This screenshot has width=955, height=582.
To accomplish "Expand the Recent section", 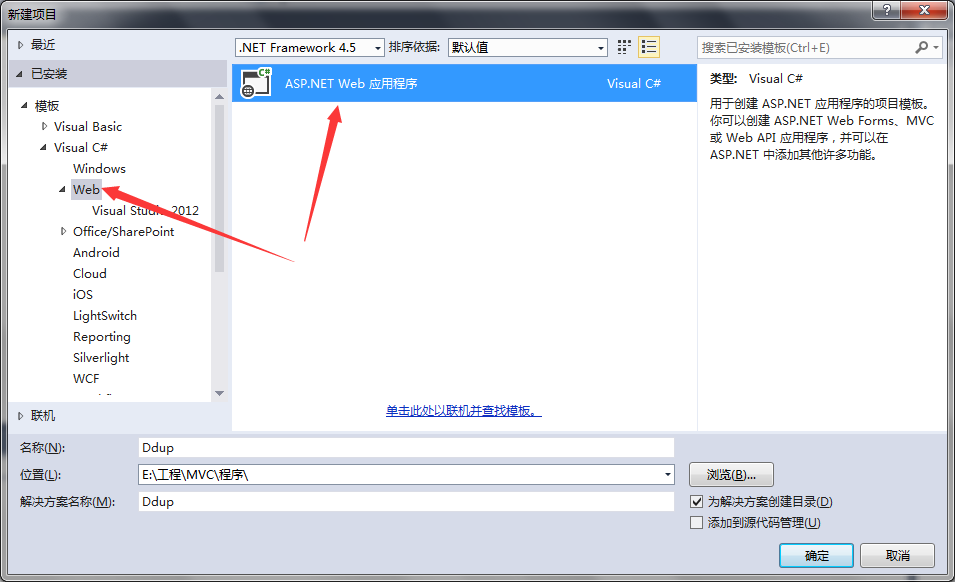I will tap(20, 44).
